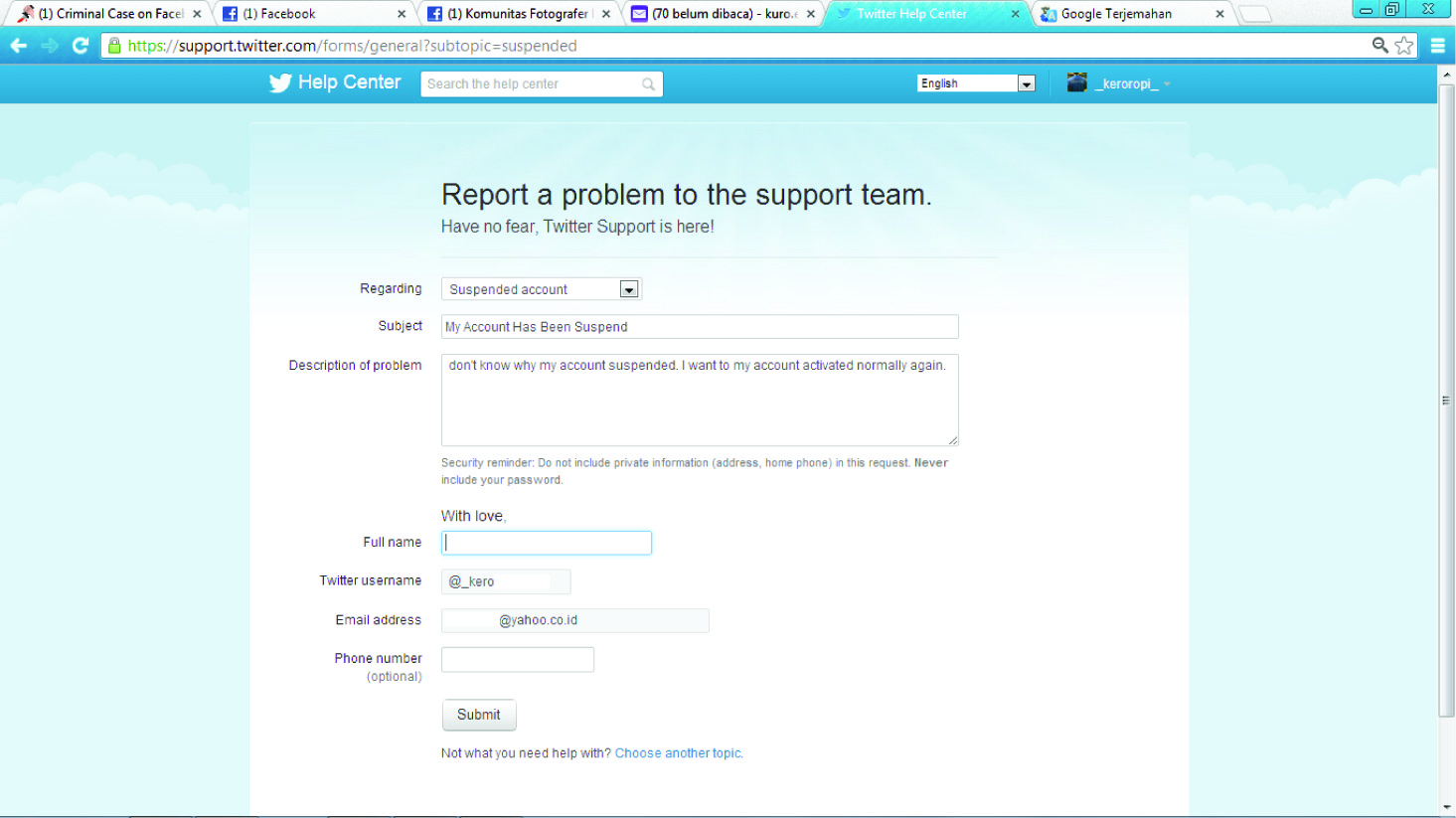1456x818 pixels.
Task: Close the Yahoo mail tab
Action: 811,14
